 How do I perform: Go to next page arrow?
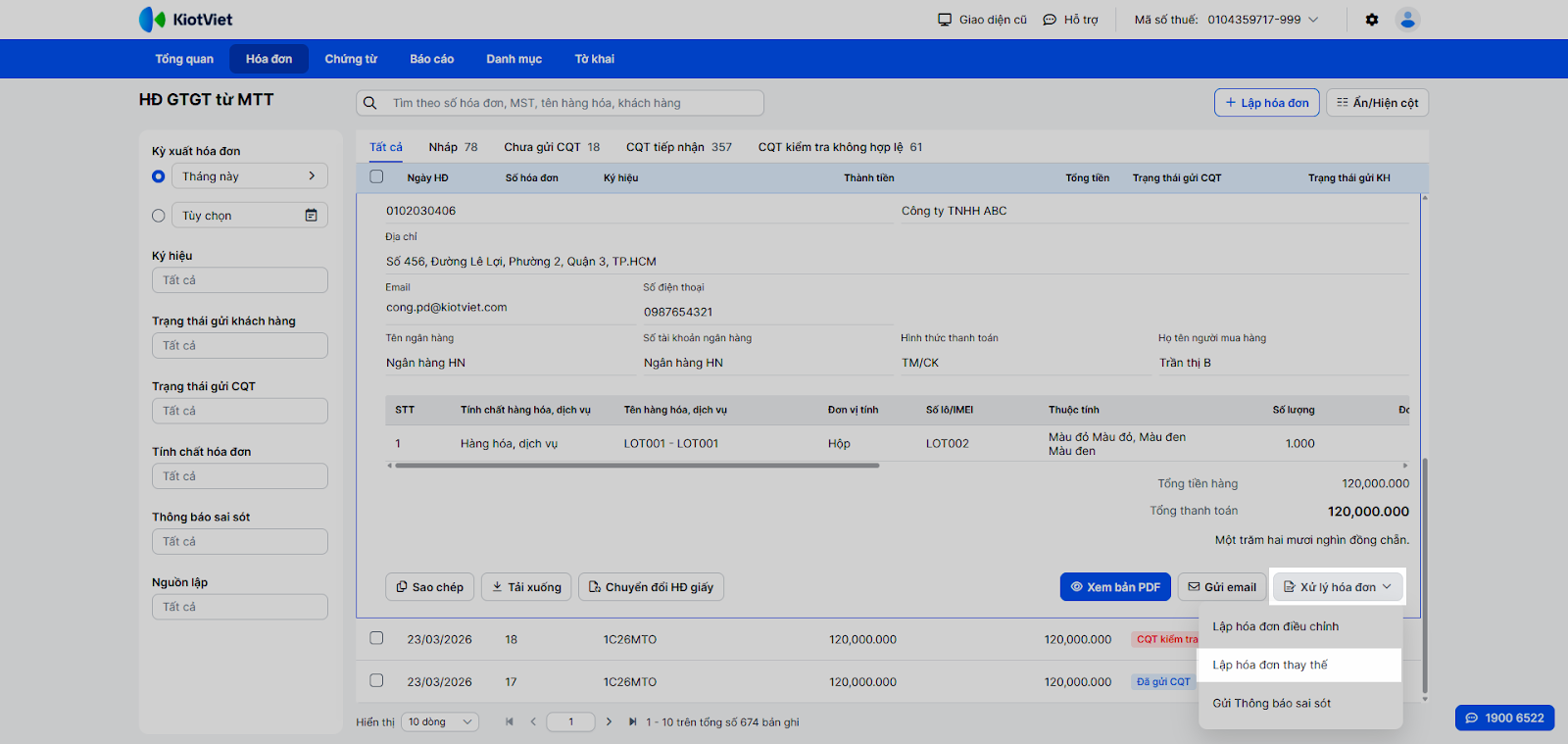click(x=609, y=722)
